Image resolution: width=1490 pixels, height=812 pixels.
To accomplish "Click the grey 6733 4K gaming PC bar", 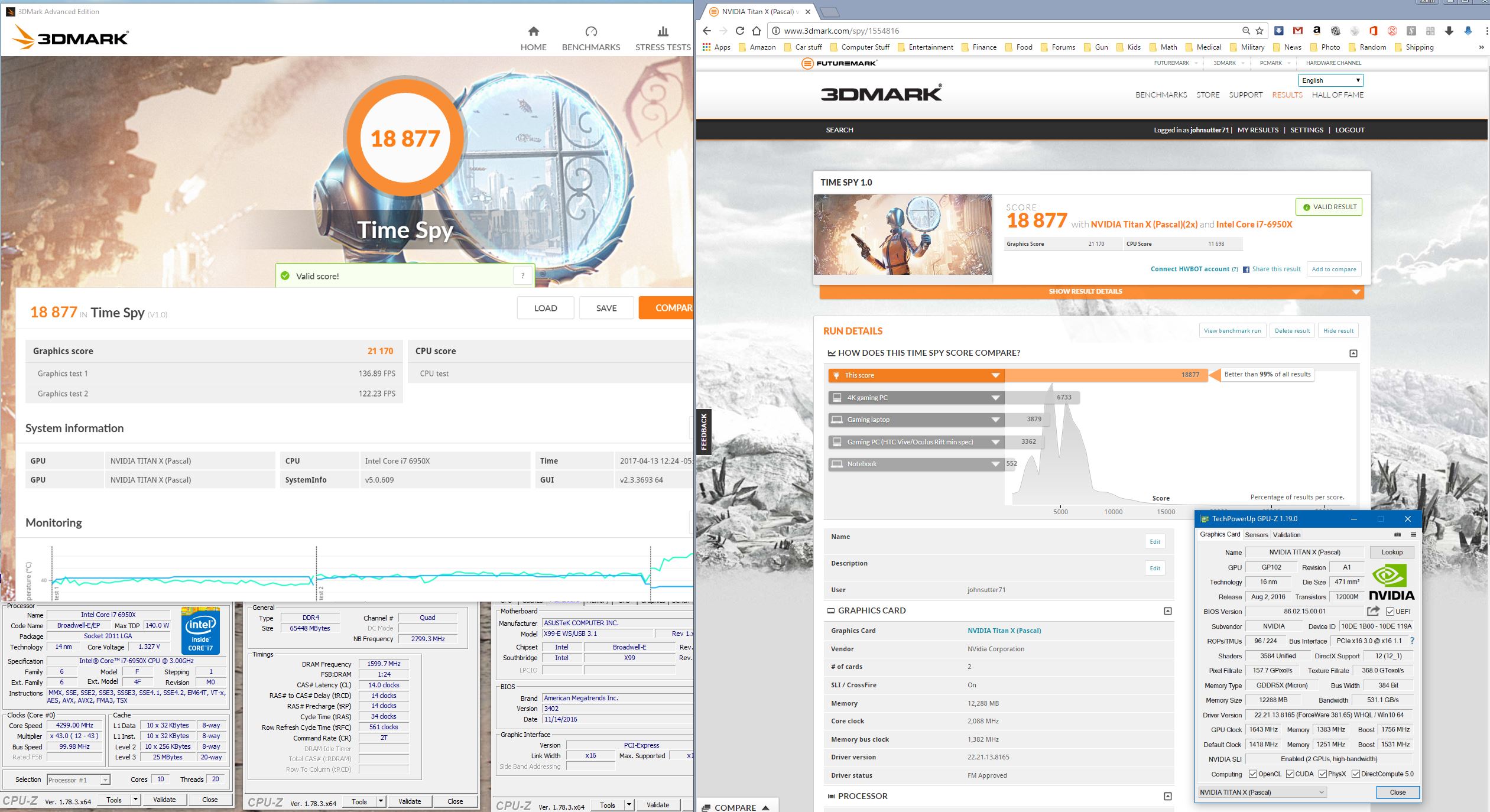I will [1042, 397].
